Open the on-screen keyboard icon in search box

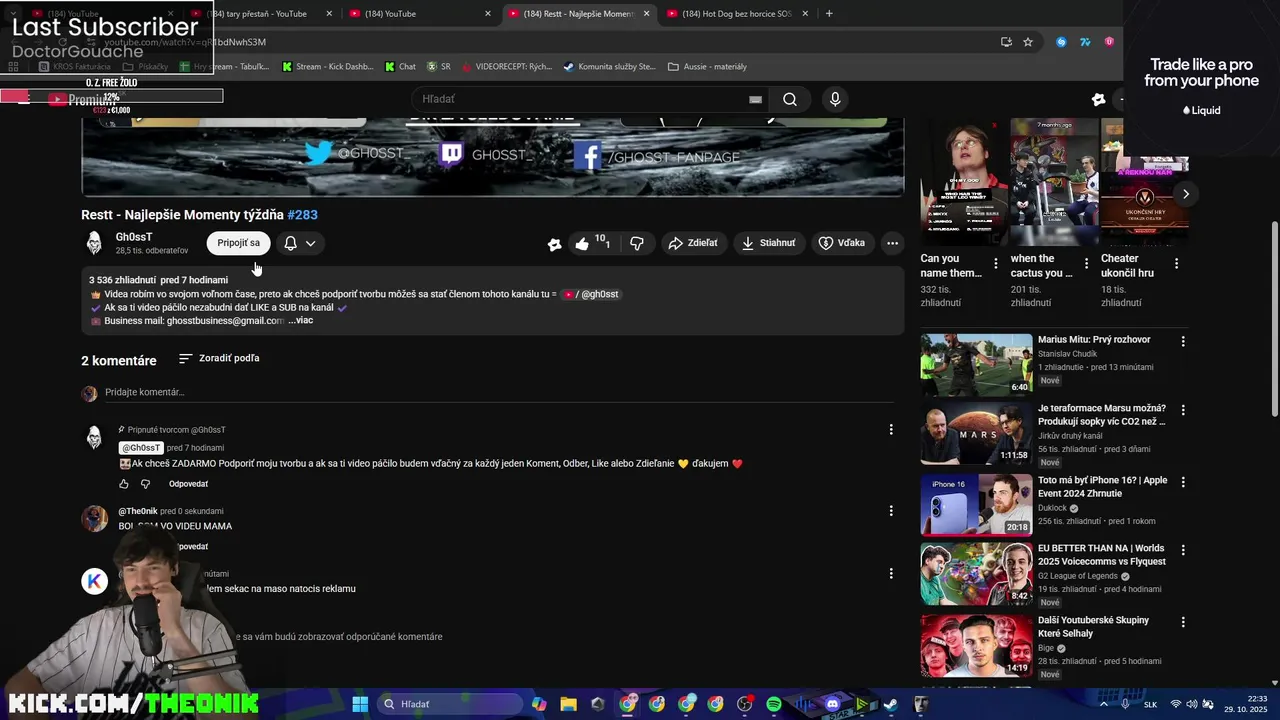(x=755, y=99)
